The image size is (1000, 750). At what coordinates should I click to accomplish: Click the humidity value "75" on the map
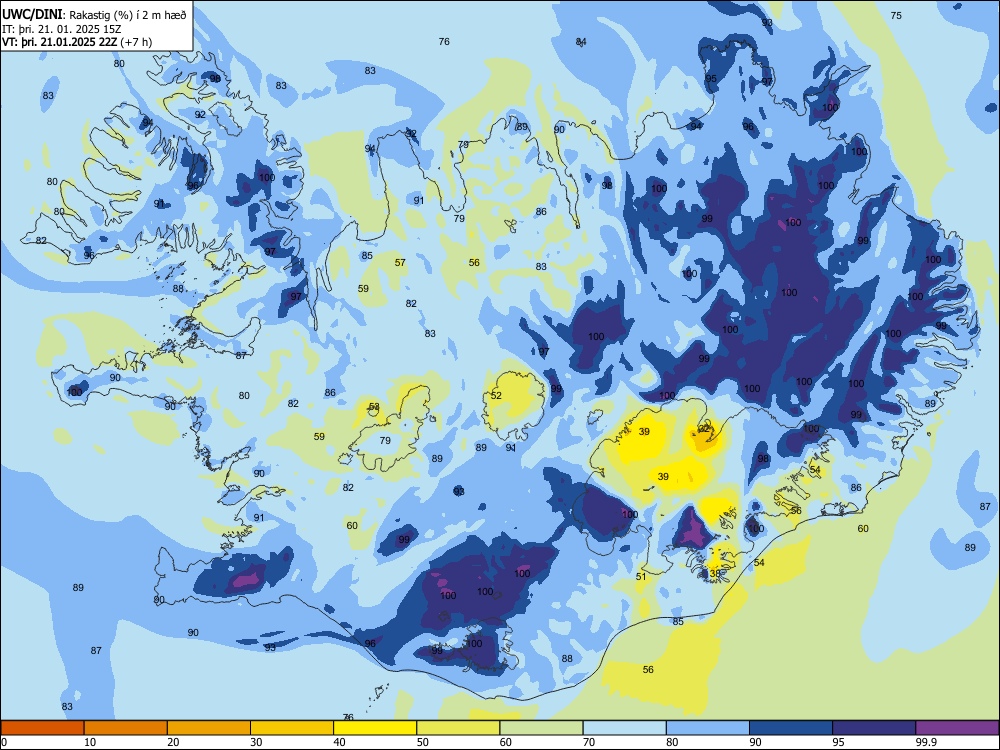(x=896, y=15)
